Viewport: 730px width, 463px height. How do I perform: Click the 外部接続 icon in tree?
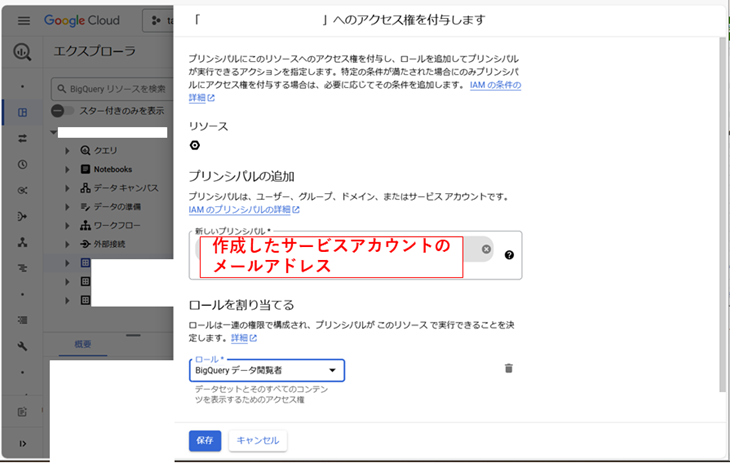(x=85, y=244)
